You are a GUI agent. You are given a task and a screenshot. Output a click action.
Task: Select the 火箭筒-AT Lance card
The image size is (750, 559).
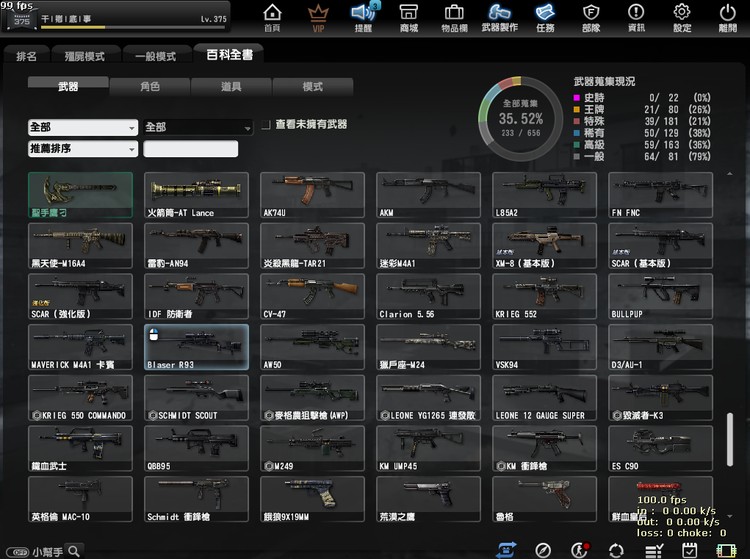coord(196,195)
